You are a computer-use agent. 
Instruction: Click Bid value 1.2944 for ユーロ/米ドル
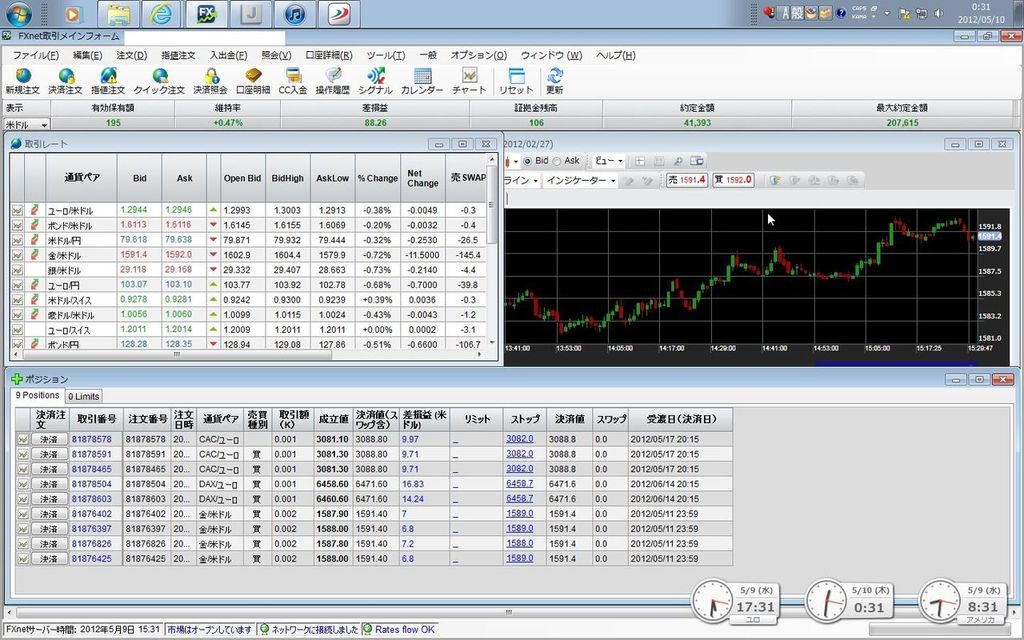tap(134, 210)
